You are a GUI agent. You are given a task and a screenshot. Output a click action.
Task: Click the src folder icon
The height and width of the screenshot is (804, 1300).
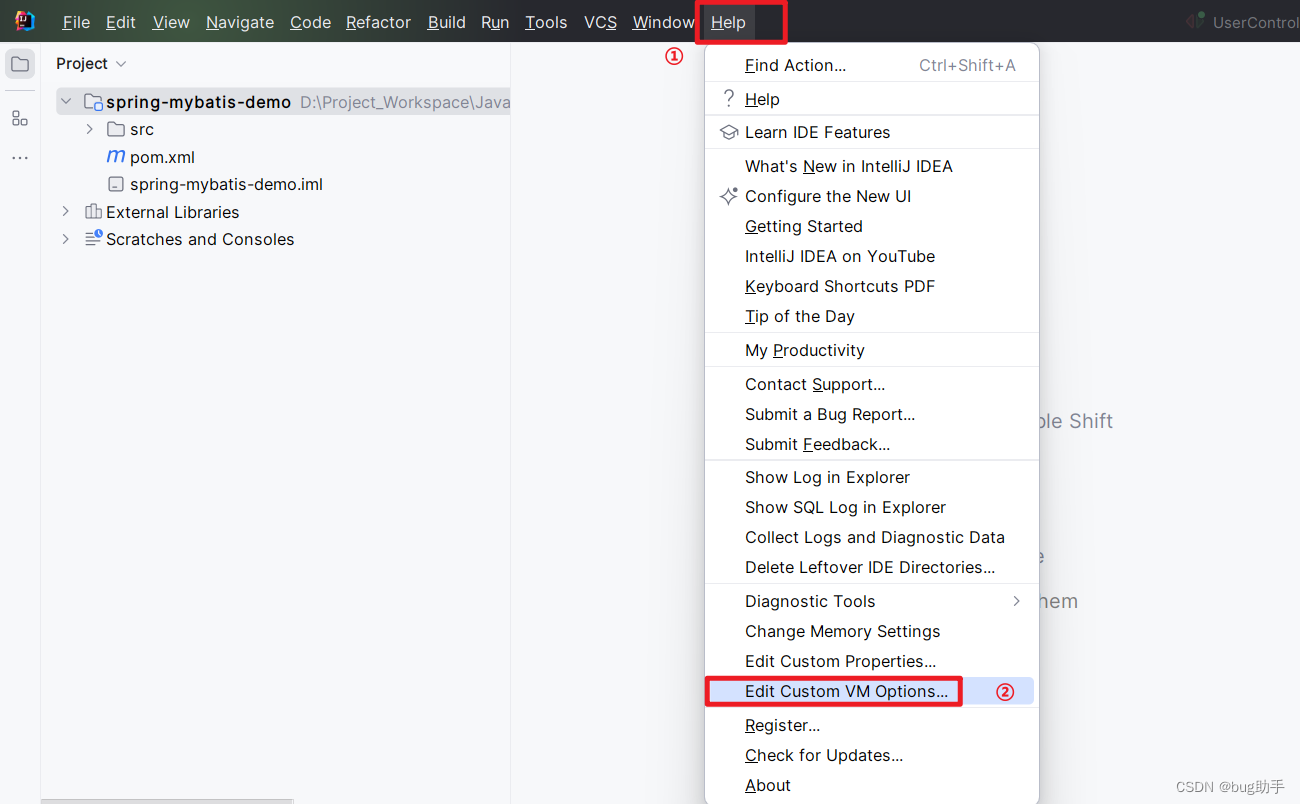(116, 129)
